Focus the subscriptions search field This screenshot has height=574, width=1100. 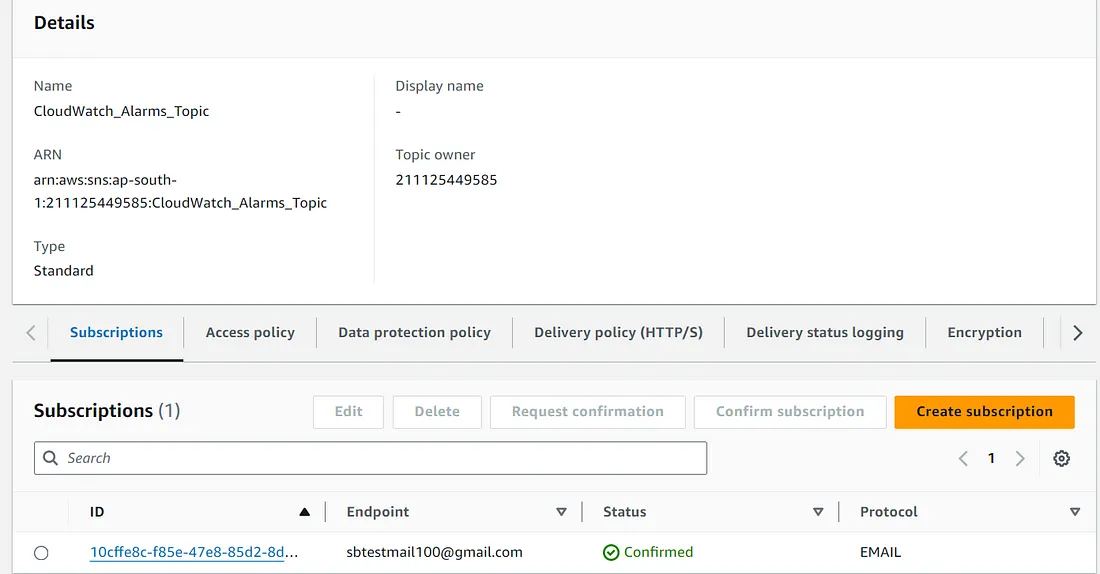(380, 458)
